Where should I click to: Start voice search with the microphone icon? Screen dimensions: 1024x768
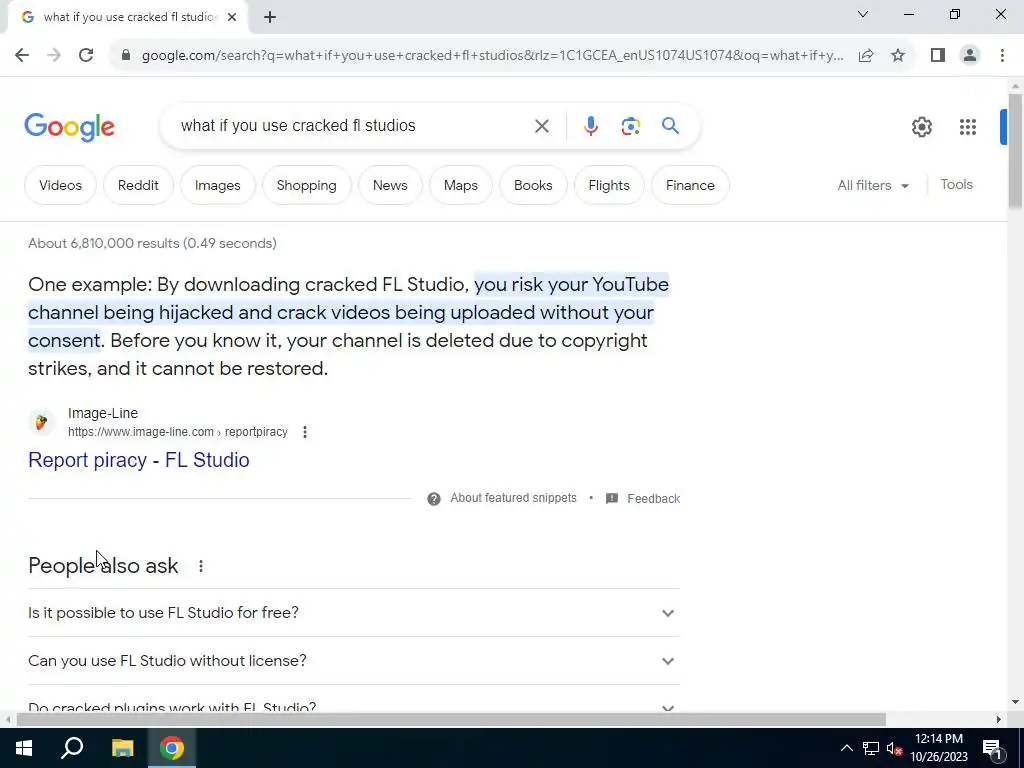tap(591, 125)
